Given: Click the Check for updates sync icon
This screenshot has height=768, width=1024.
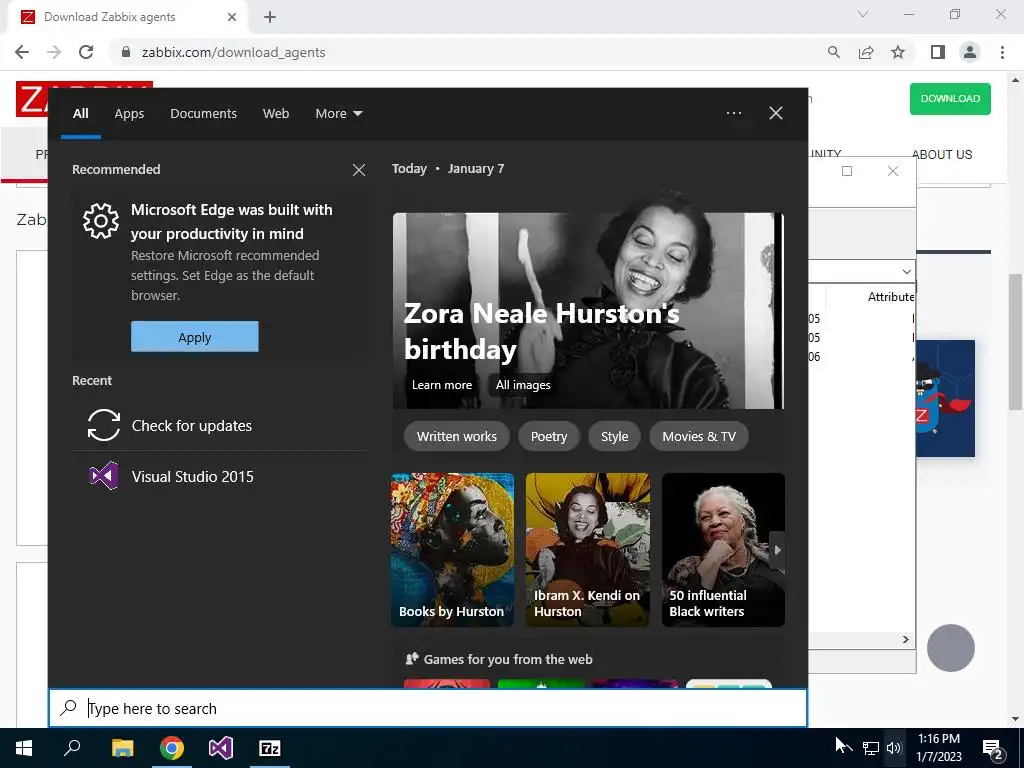Looking at the screenshot, I should coord(104,425).
